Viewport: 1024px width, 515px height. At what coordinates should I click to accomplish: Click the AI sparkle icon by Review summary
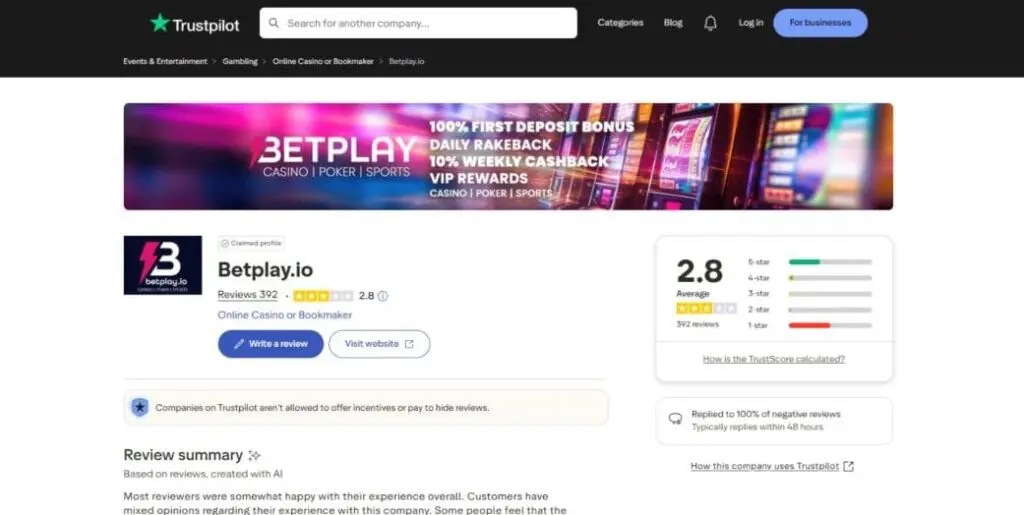click(254, 455)
